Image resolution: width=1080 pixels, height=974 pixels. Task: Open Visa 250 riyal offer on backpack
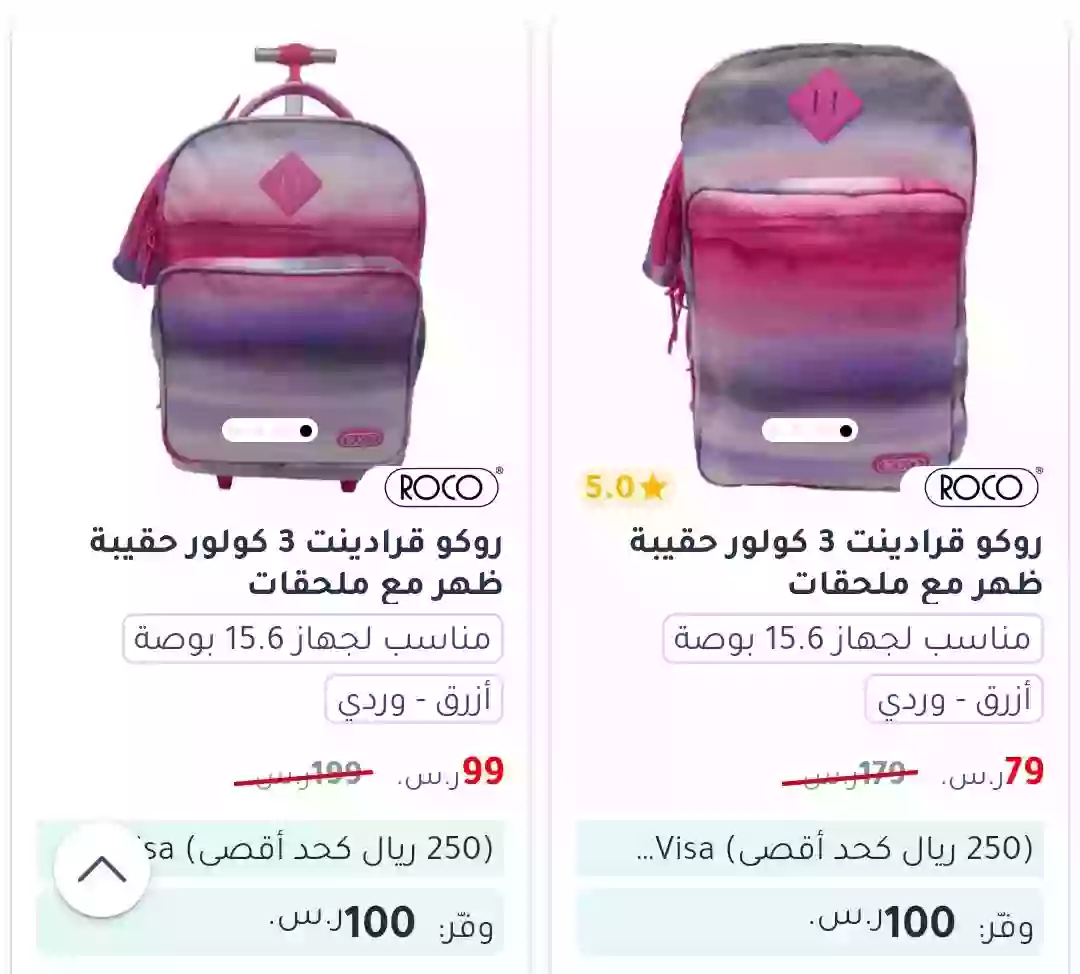(x=811, y=849)
